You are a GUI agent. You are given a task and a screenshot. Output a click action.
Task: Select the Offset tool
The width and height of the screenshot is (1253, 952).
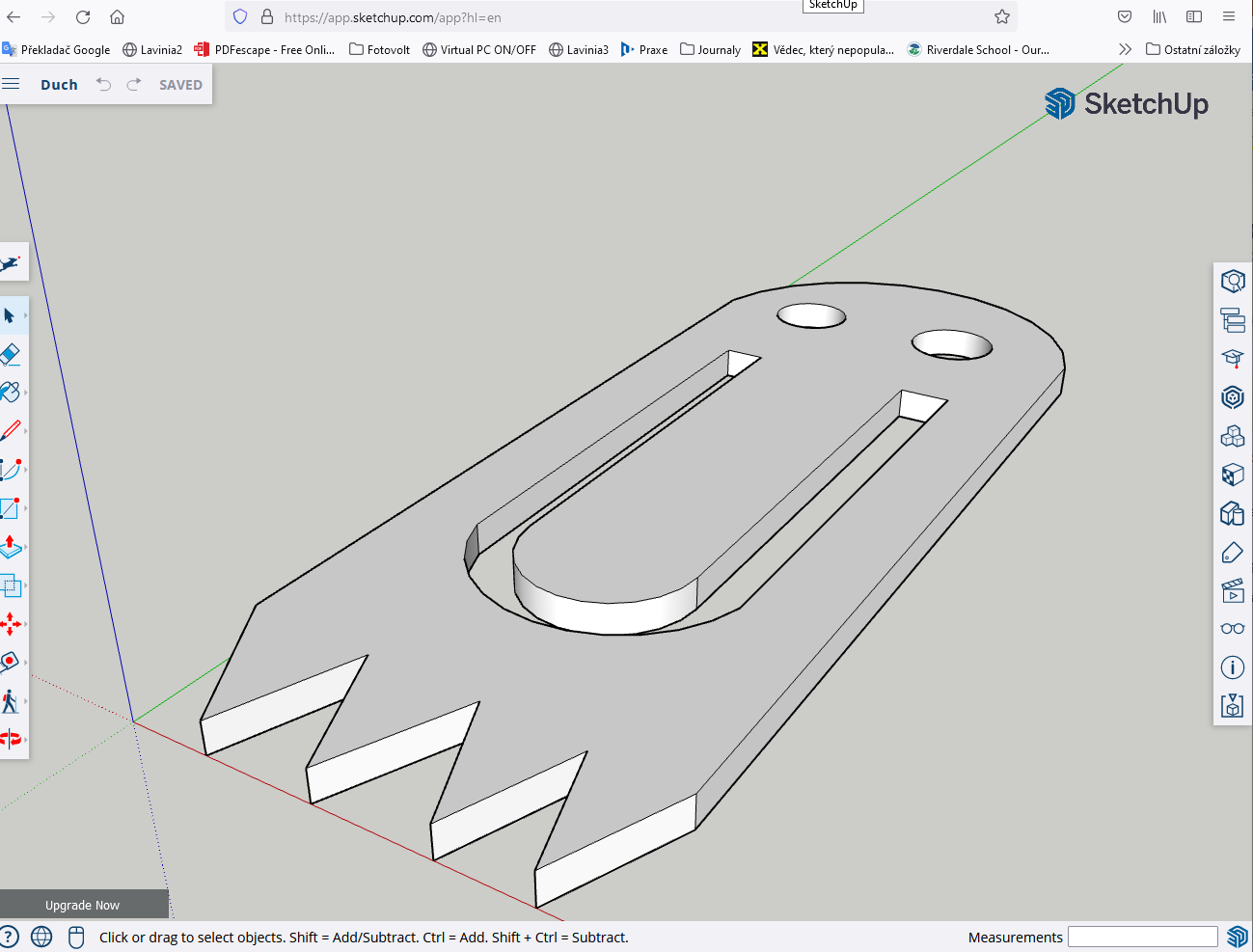[10, 585]
